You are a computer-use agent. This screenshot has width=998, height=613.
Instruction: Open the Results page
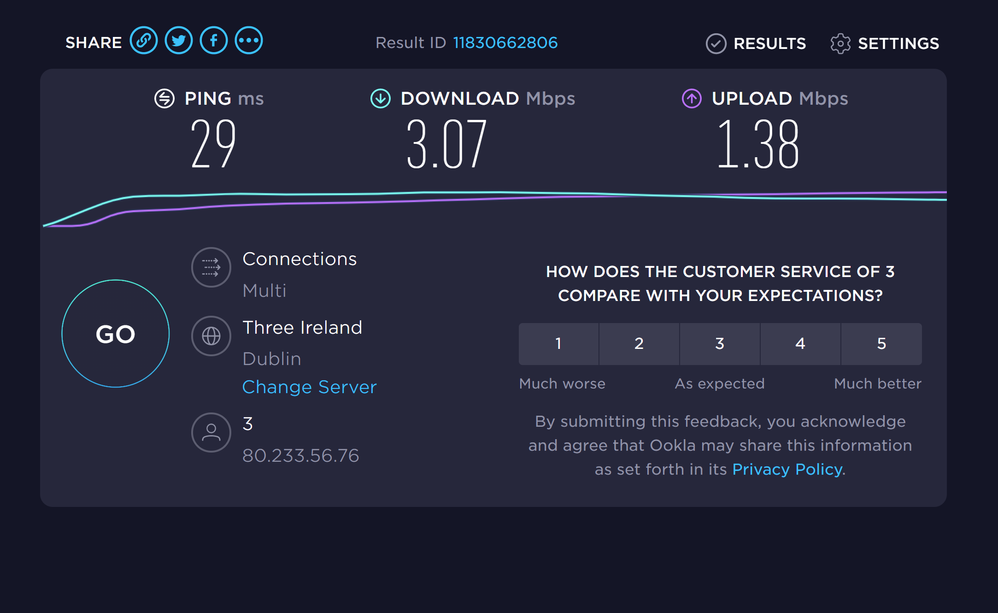coord(756,43)
